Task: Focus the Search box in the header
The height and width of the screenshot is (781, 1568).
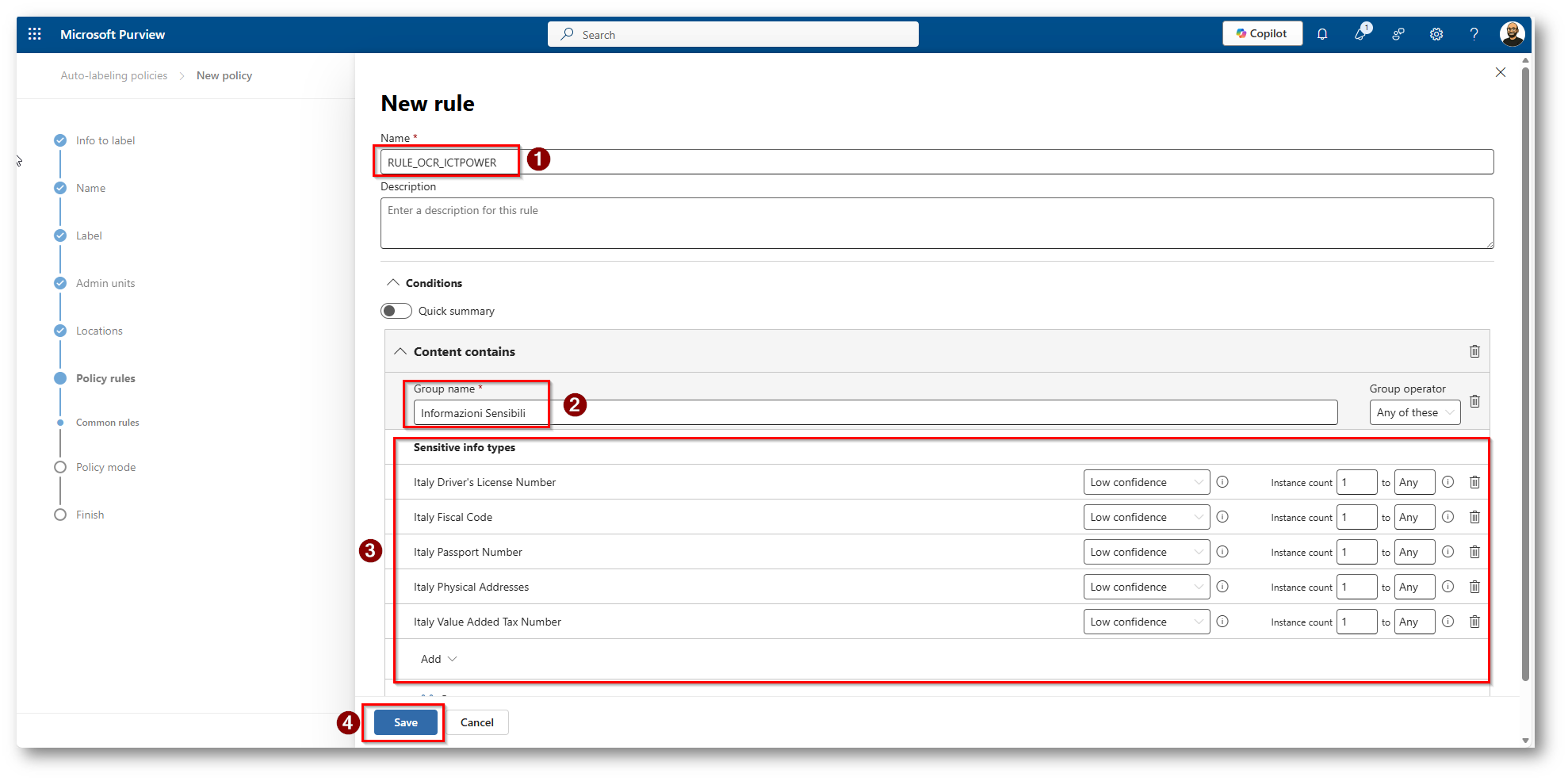Action: click(732, 34)
